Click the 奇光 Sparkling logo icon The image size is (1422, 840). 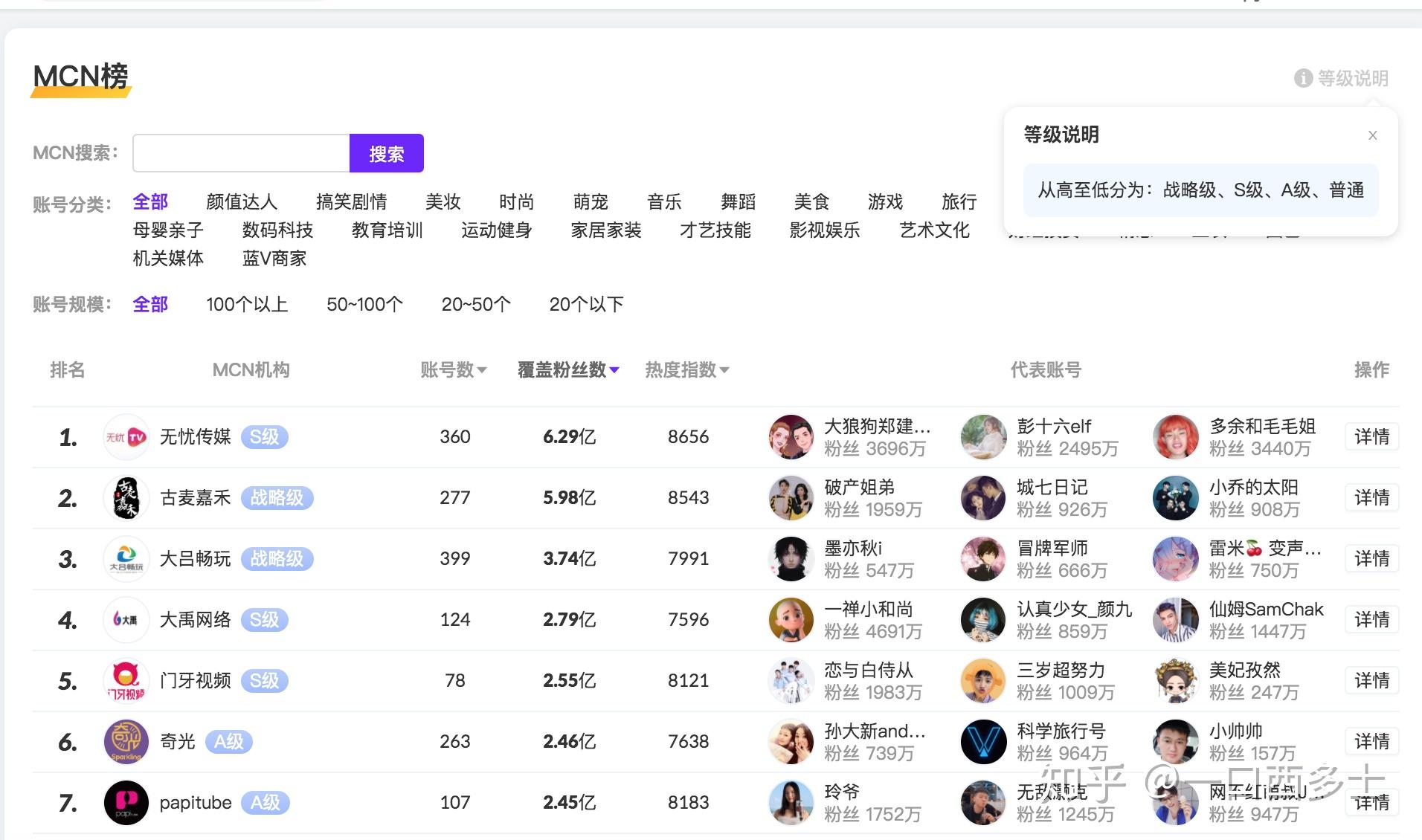(x=126, y=742)
